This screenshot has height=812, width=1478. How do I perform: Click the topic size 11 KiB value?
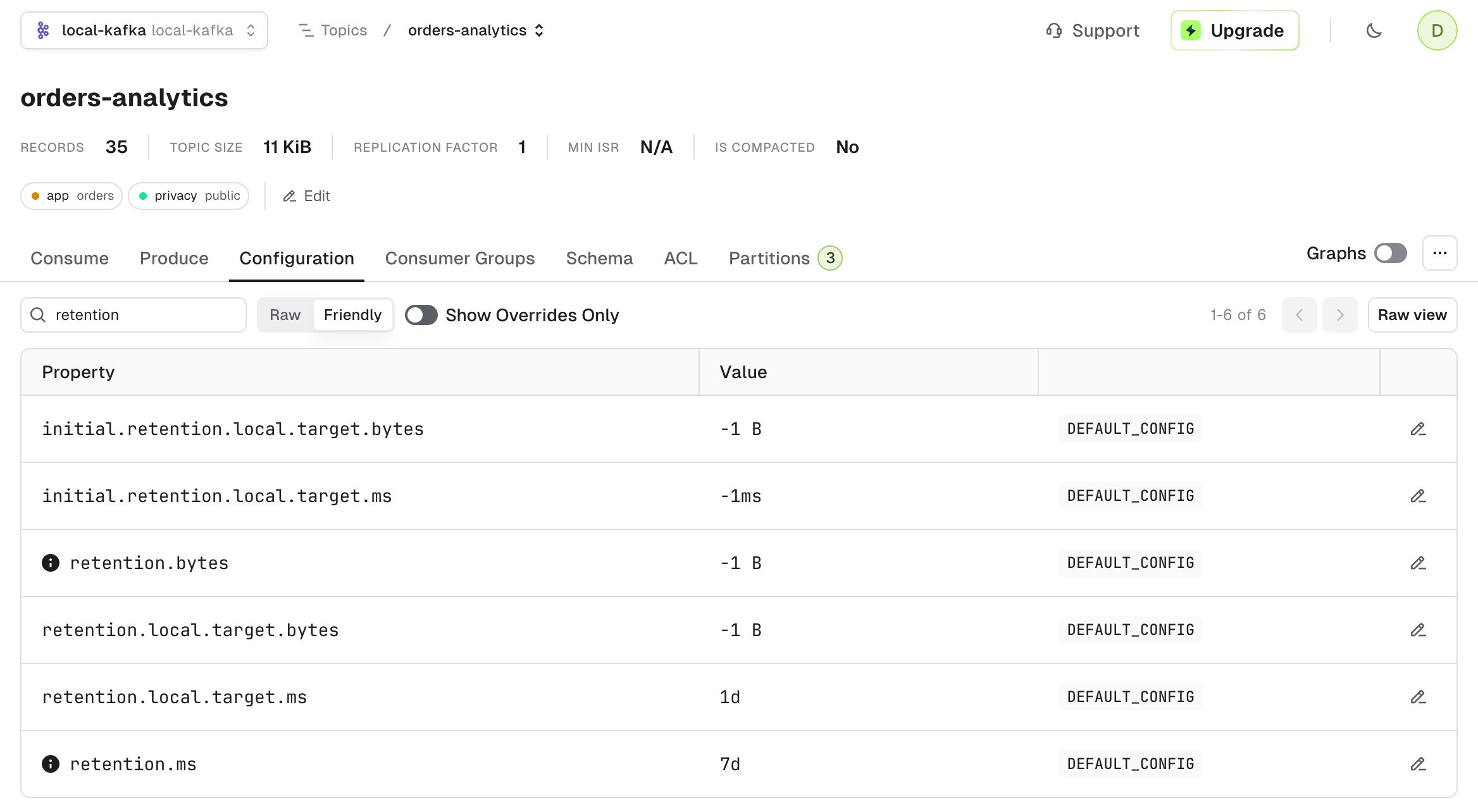(x=287, y=147)
